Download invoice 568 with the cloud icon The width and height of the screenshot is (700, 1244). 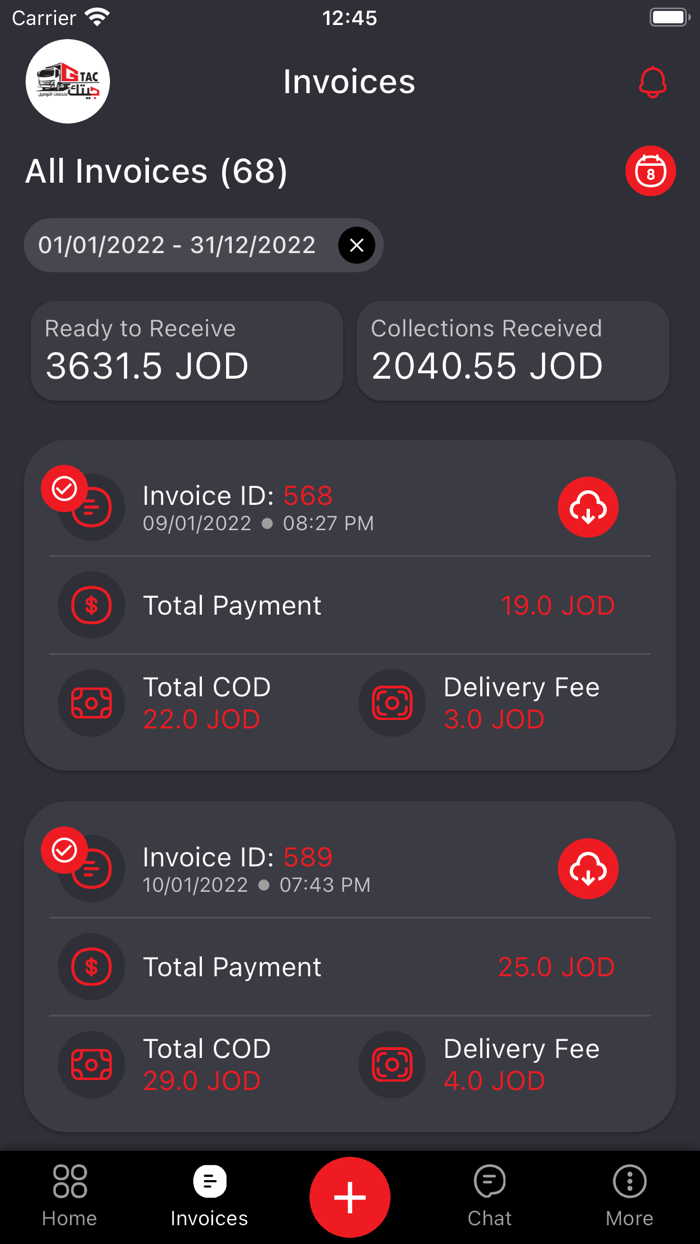[x=588, y=508]
